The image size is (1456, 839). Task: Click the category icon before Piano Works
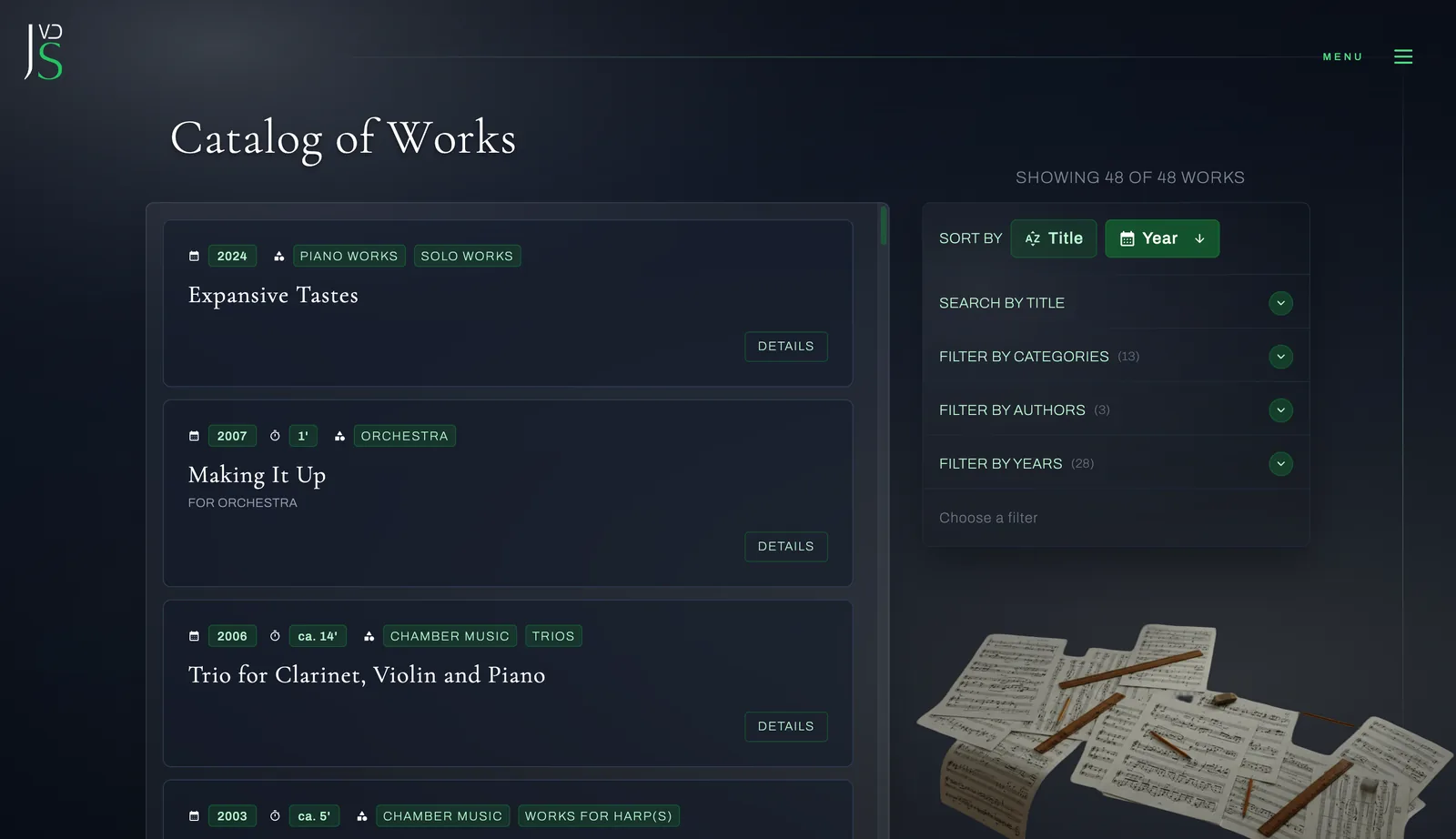click(x=279, y=257)
